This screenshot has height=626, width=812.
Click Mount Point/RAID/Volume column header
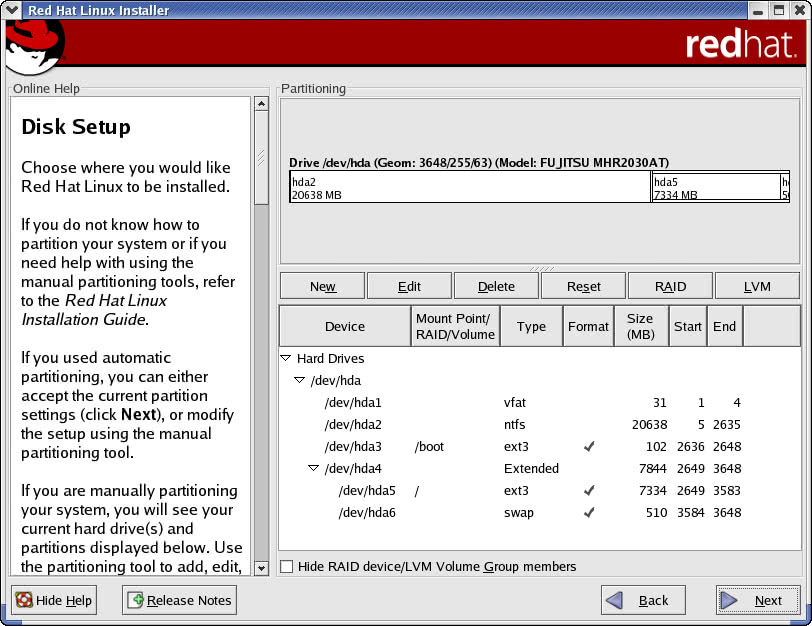point(456,326)
